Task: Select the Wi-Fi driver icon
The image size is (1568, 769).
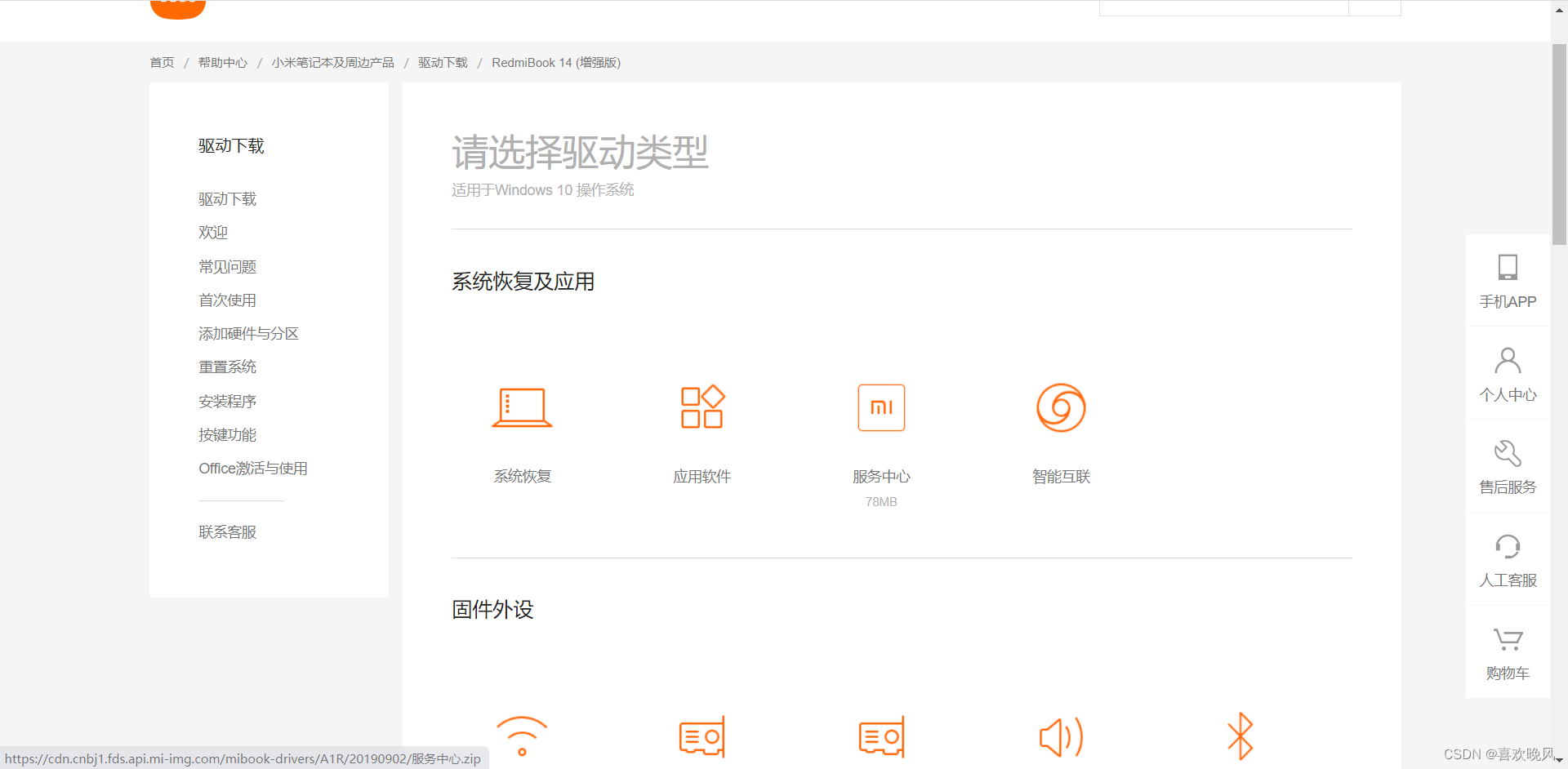Action: pos(522,736)
